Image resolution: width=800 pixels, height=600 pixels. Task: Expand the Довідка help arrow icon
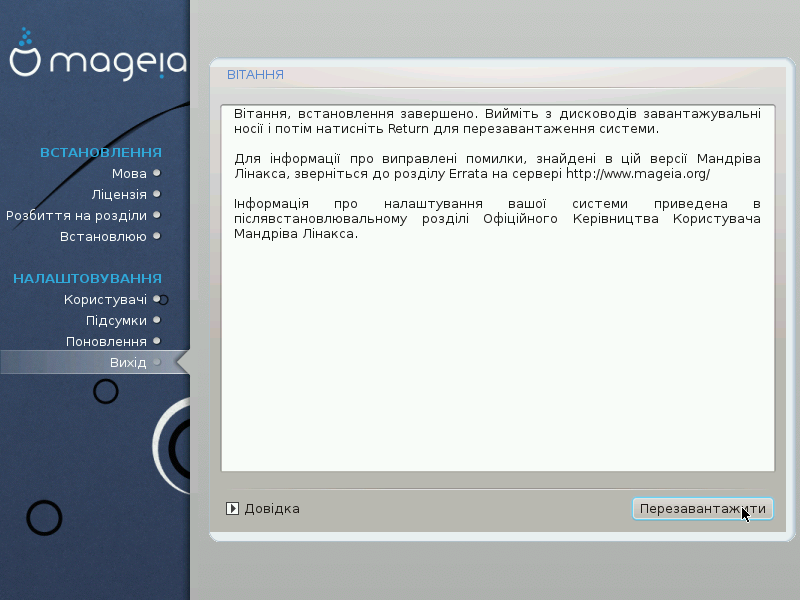coord(232,509)
